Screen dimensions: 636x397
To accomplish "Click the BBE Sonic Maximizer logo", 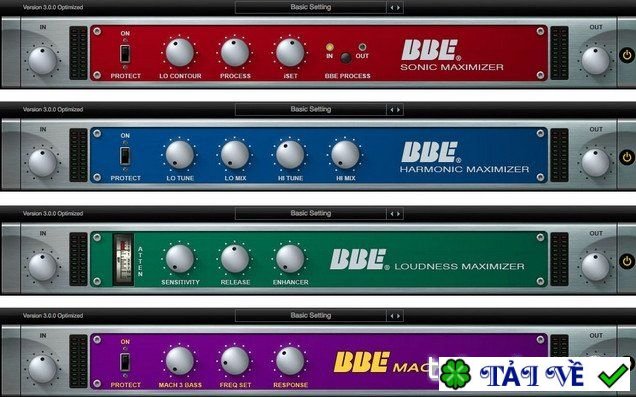I will tap(430, 50).
